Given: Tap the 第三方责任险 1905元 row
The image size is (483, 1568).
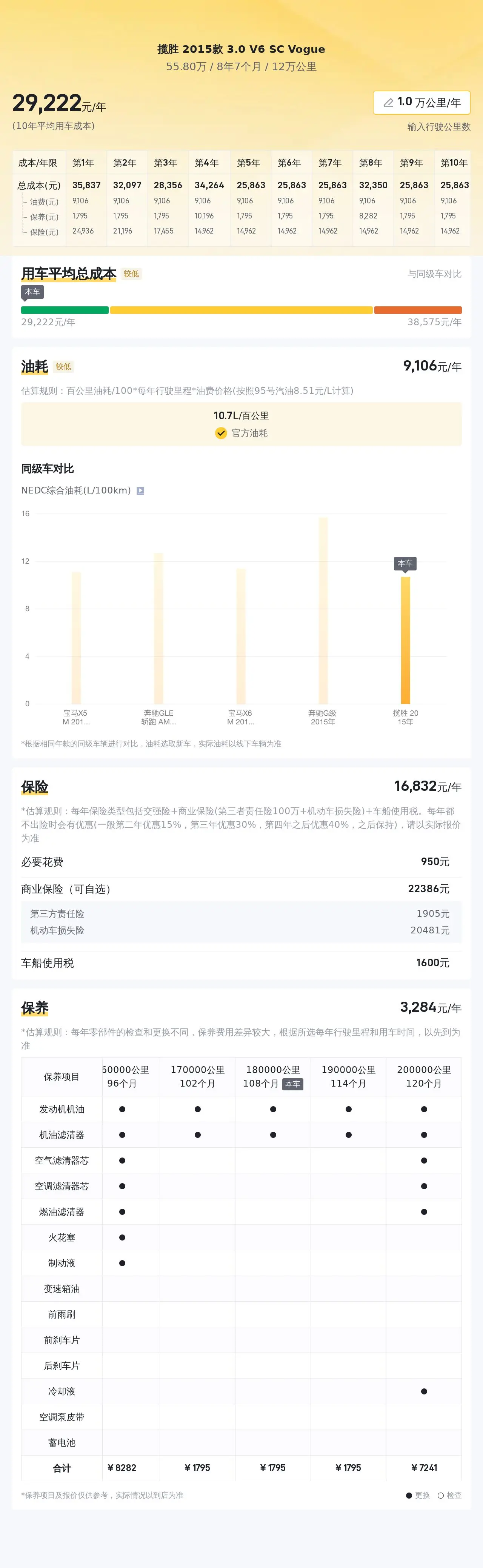Looking at the screenshot, I should point(241,914).
